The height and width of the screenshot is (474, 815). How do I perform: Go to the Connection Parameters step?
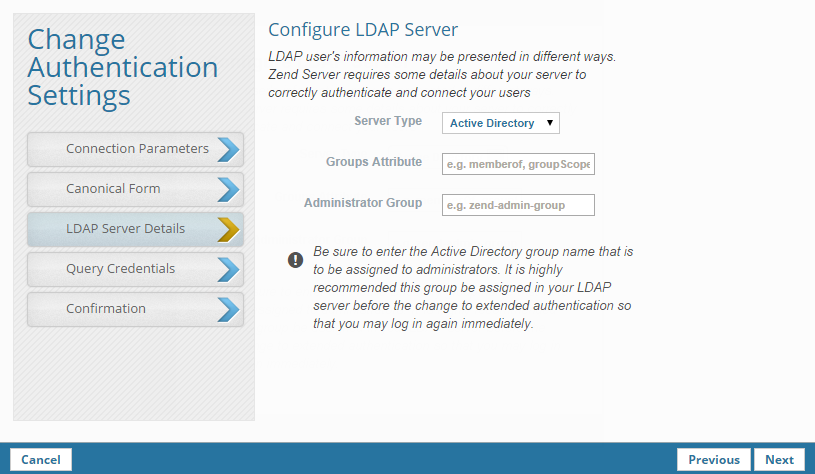click(137, 149)
